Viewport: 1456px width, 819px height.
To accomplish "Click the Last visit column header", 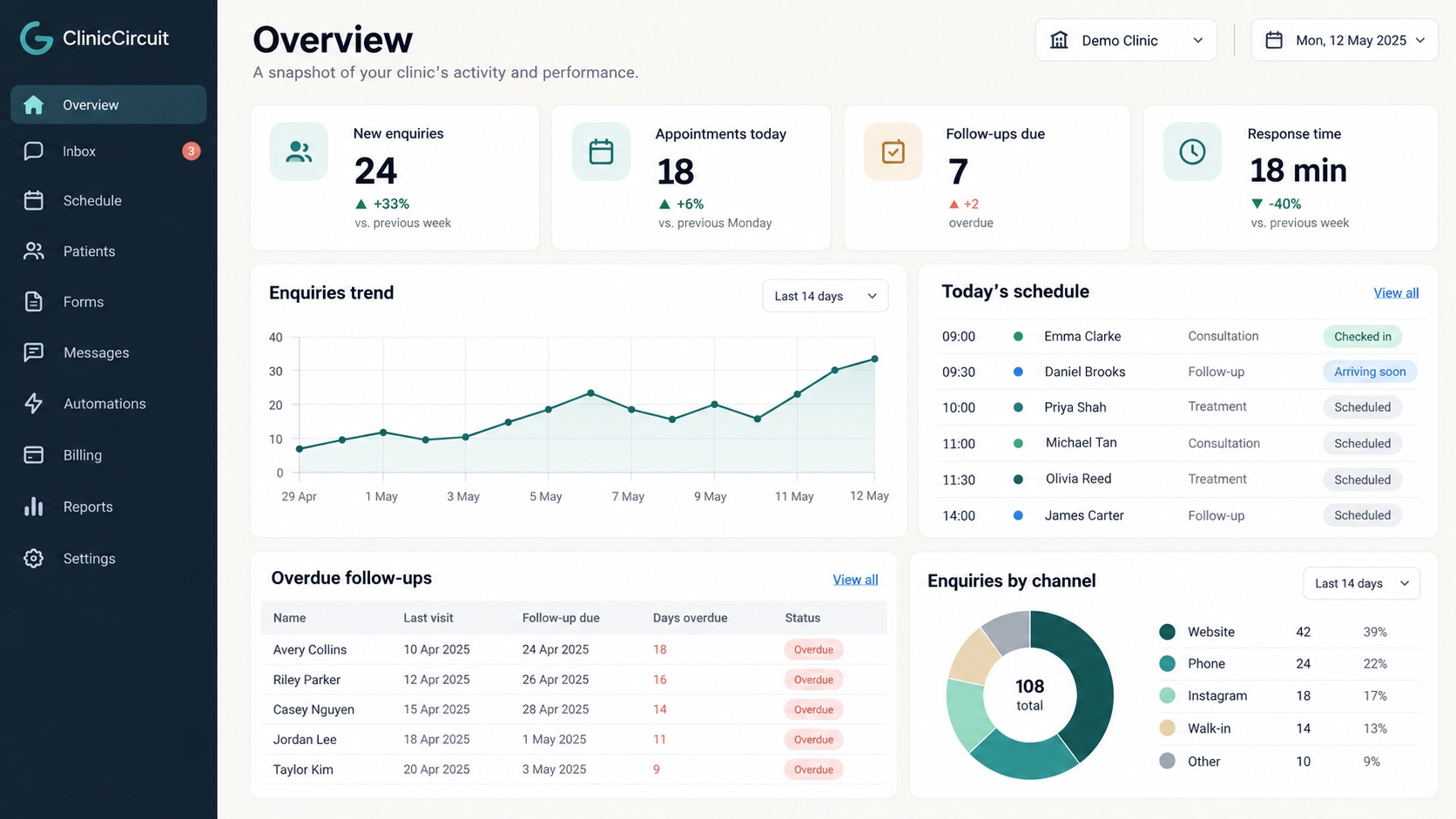I will tap(428, 618).
